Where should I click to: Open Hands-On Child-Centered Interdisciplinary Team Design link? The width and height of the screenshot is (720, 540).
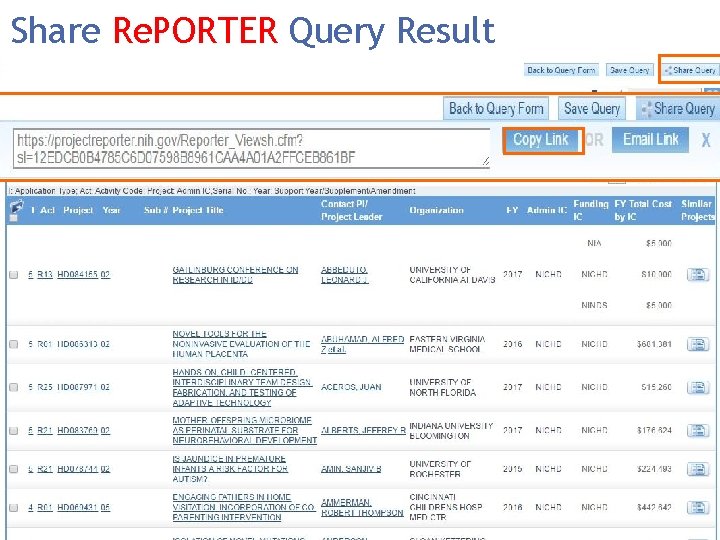[x=242, y=387]
